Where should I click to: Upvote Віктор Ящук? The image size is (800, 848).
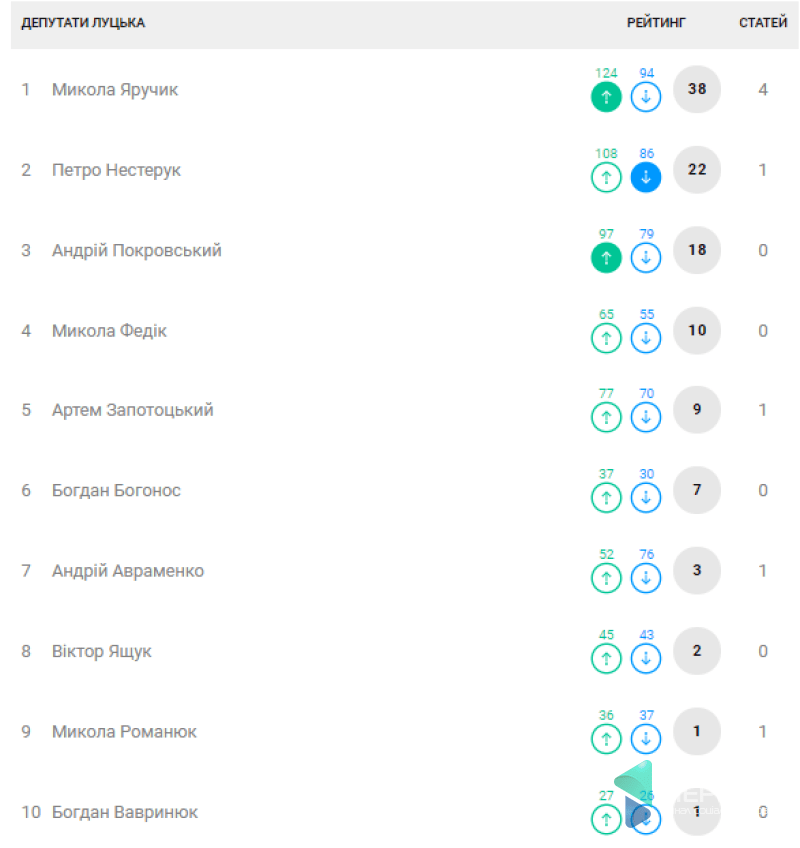tap(606, 658)
